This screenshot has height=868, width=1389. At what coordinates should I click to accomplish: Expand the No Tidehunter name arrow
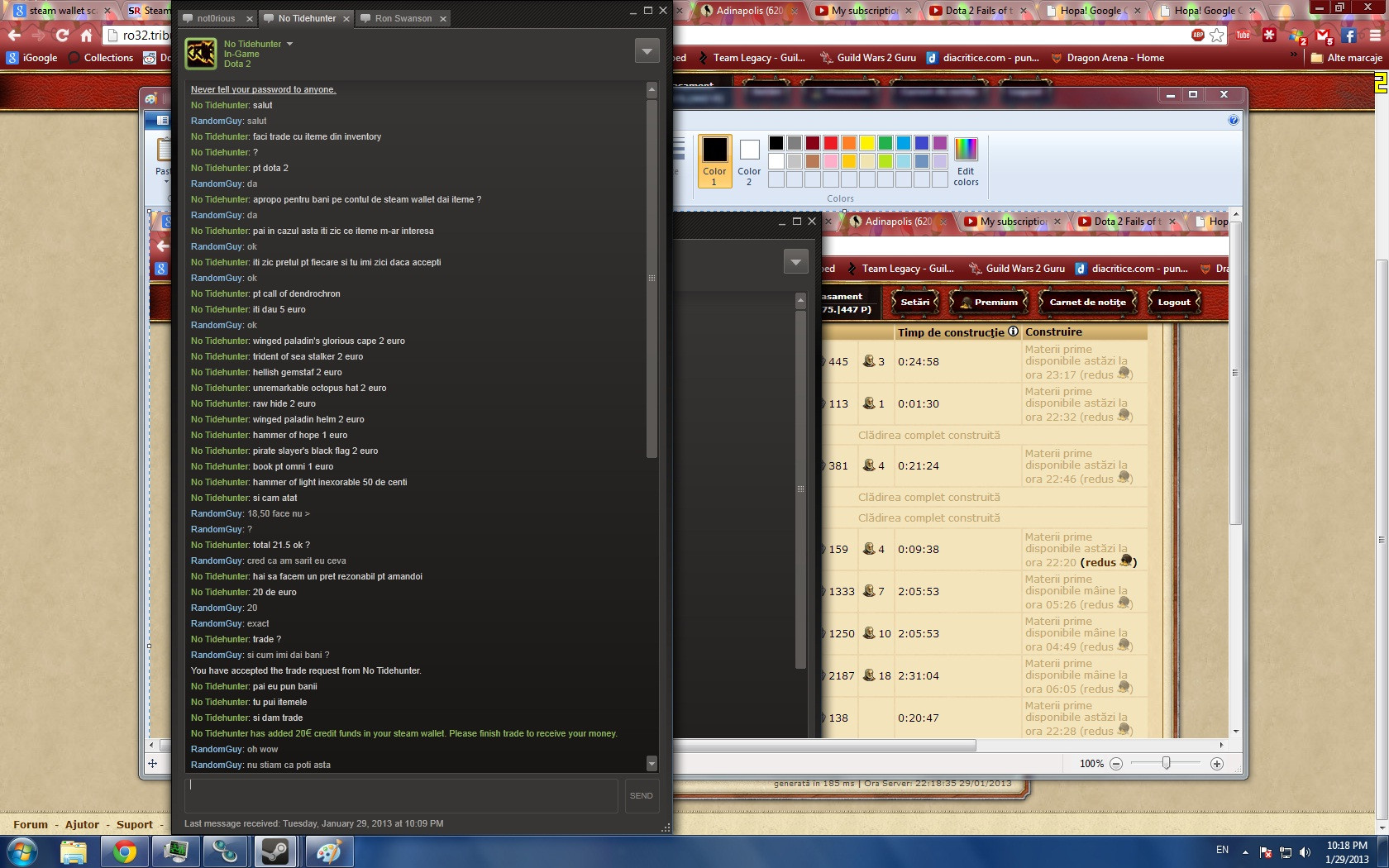coord(289,44)
